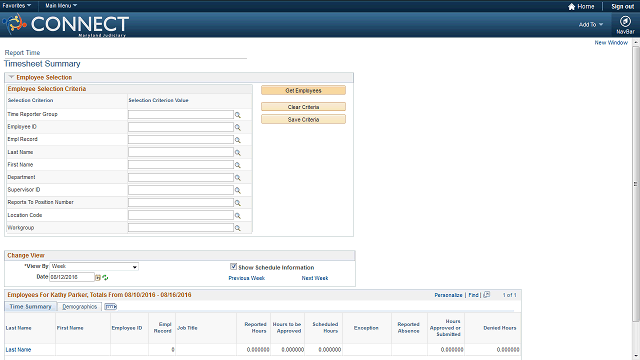Viewport: 640px width, 360px height.
Task: Click the Location Code input field
Action: tap(181, 215)
